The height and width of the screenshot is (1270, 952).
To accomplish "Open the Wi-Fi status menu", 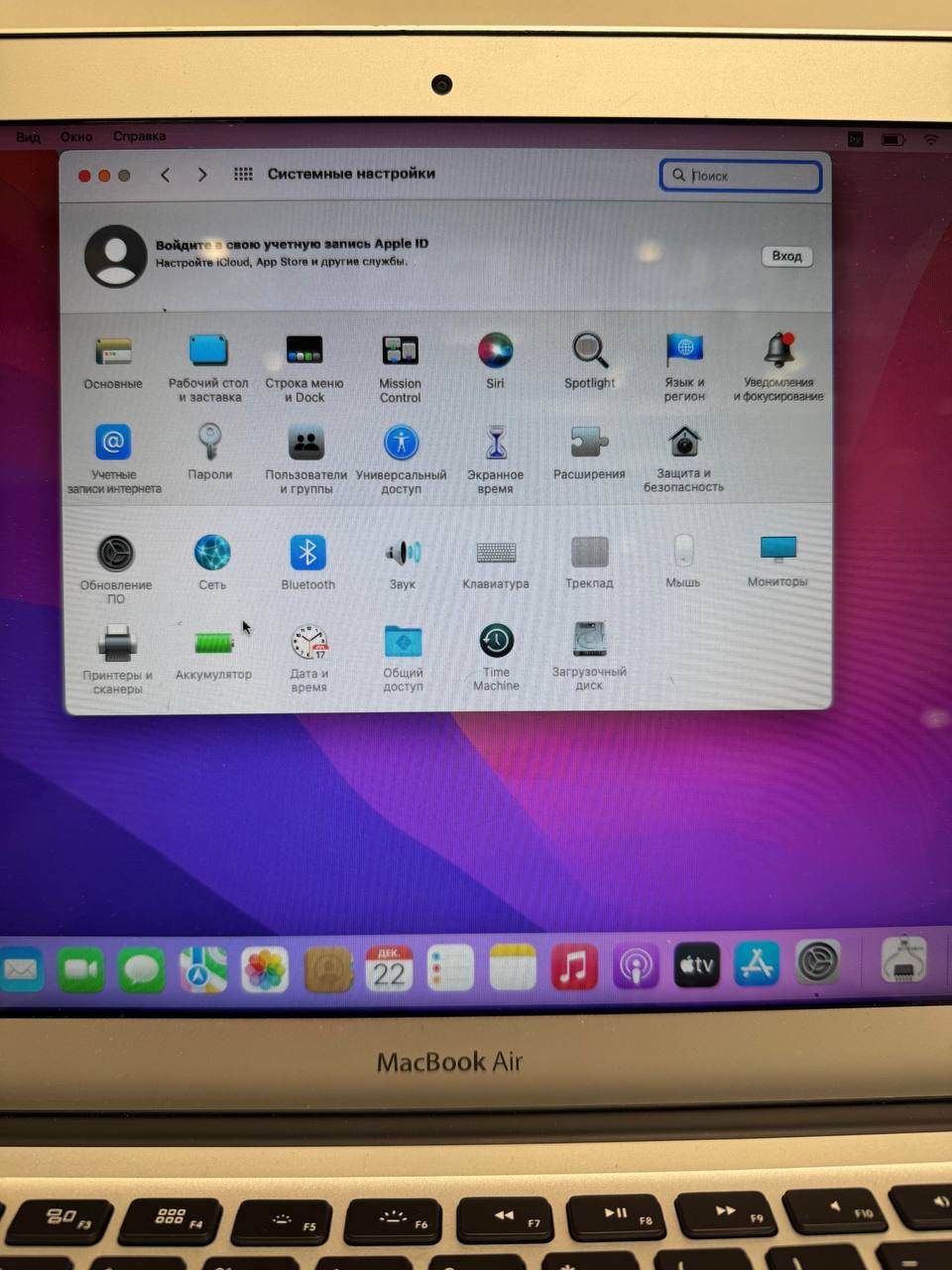I will (931, 140).
